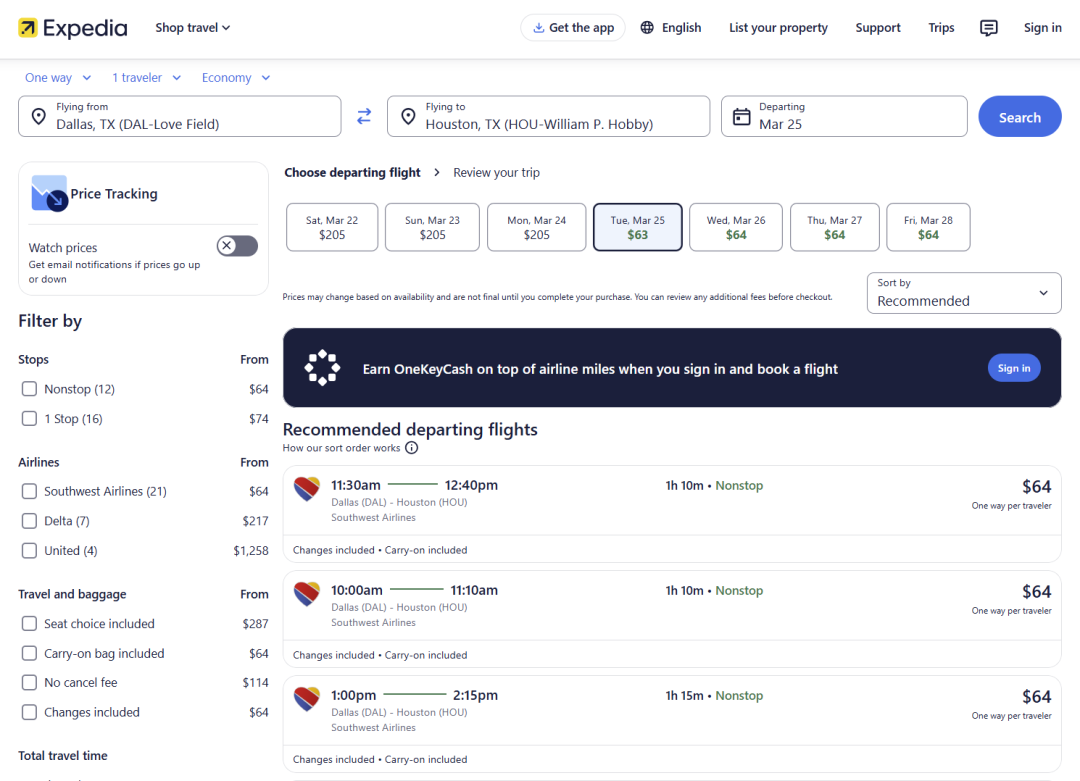Viewport: 1080px width, 781px height.
Task: Select the Fri, Mar 28 date tab
Action: (928, 227)
